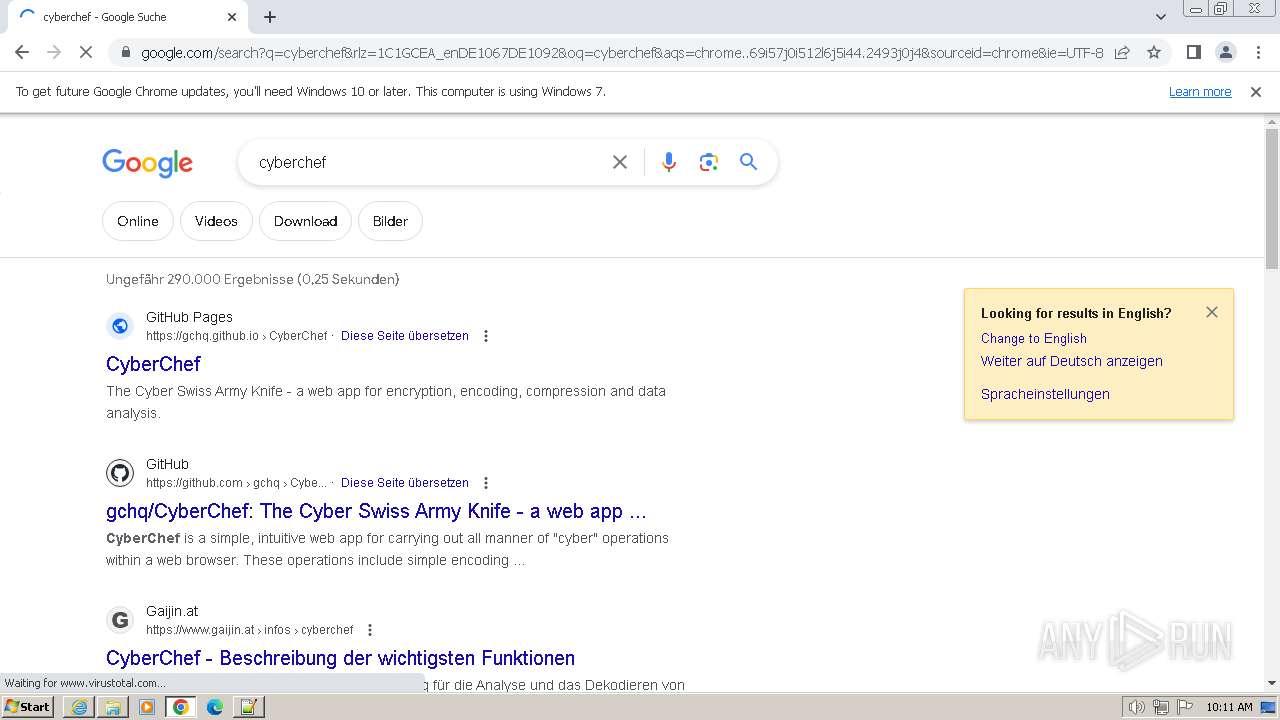Open CyberChef Beschreibung Gaijin.at result

click(x=340, y=658)
